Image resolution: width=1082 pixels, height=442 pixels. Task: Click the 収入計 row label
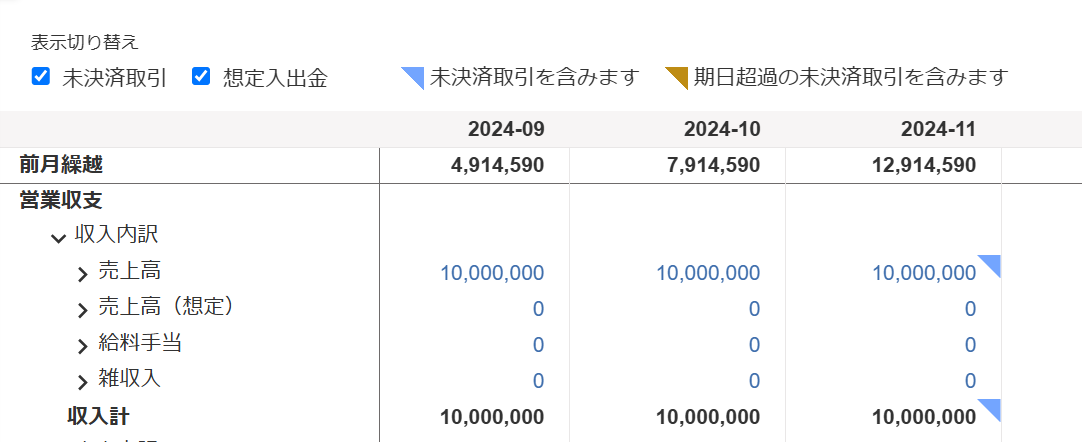click(98, 416)
